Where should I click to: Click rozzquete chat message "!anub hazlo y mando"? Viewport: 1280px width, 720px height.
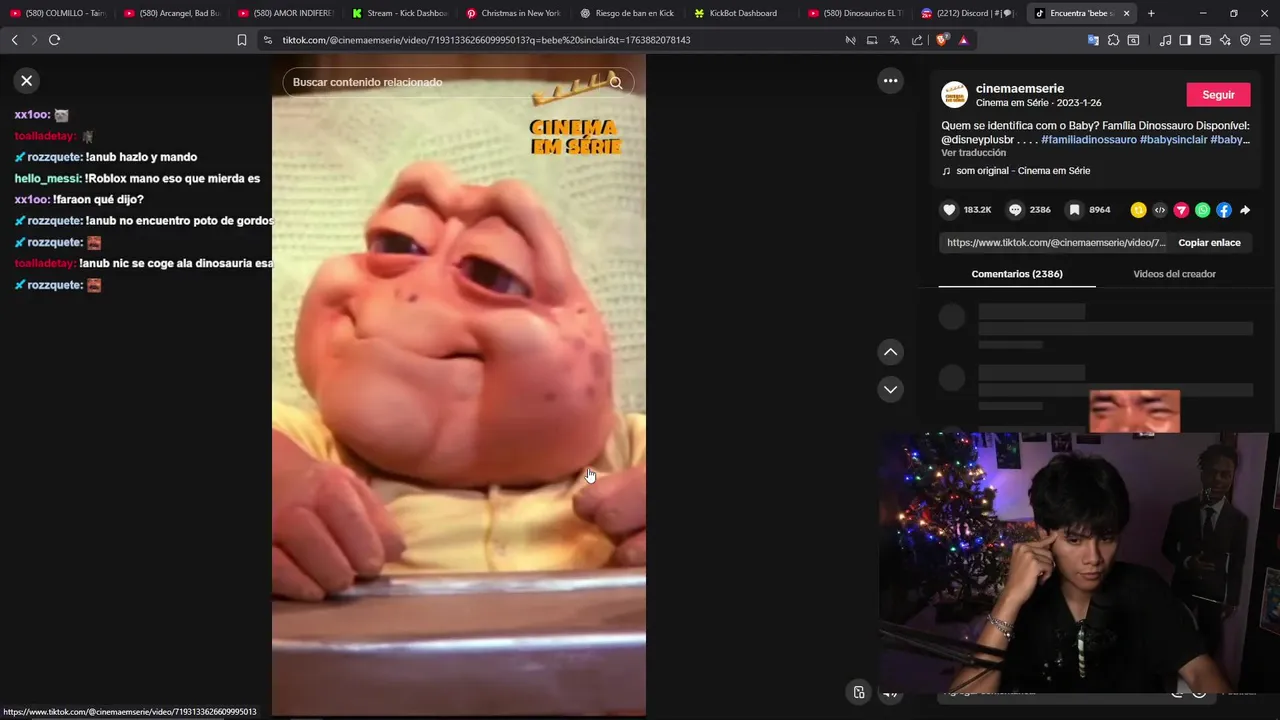(105, 157)
